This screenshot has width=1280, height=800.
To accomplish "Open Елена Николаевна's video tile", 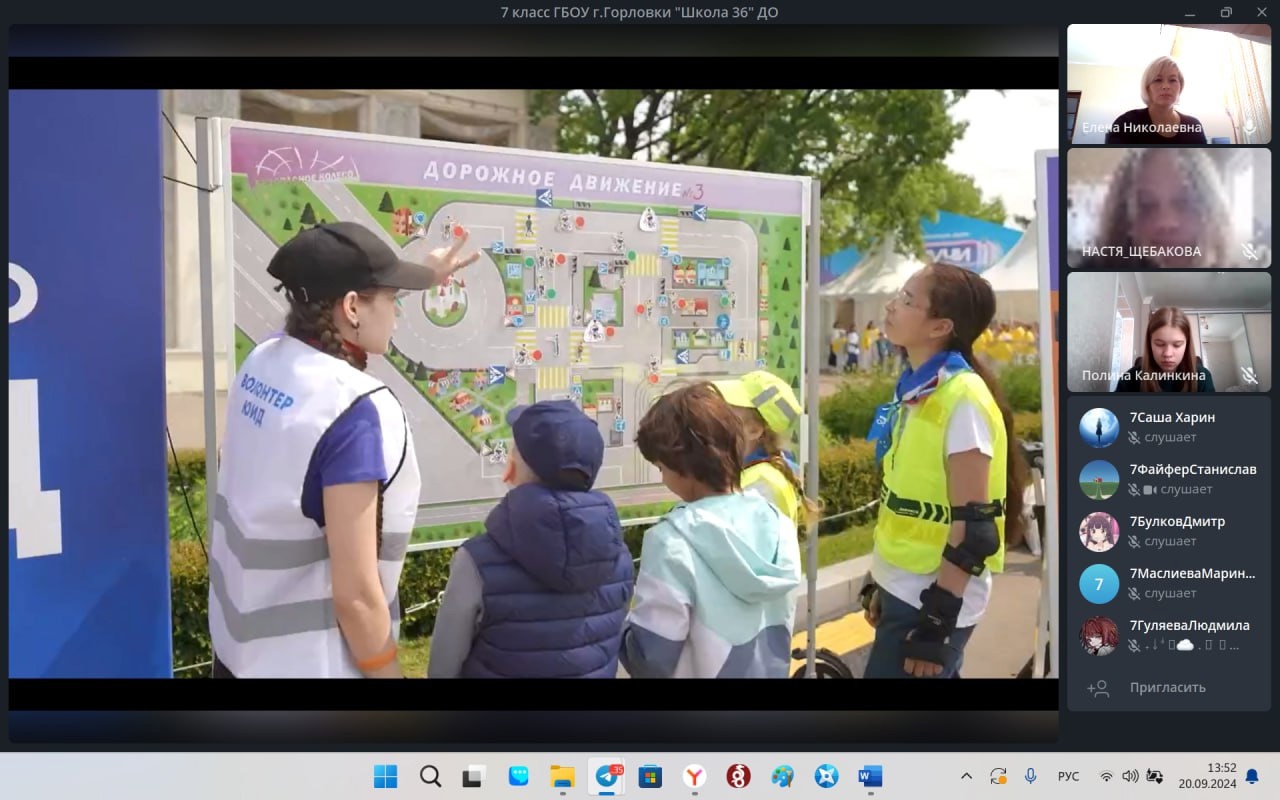I will pyautogui.click(x=1169, y=84).
